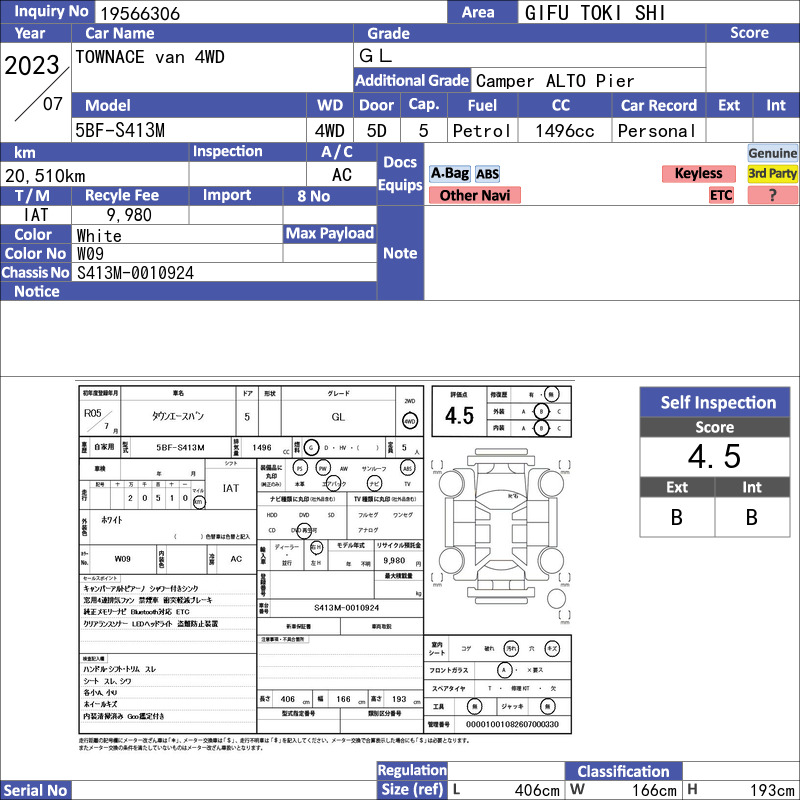The image size is (800, 800).
Task: Click the width value 166cm at bottom
Action: coord(654,790)
